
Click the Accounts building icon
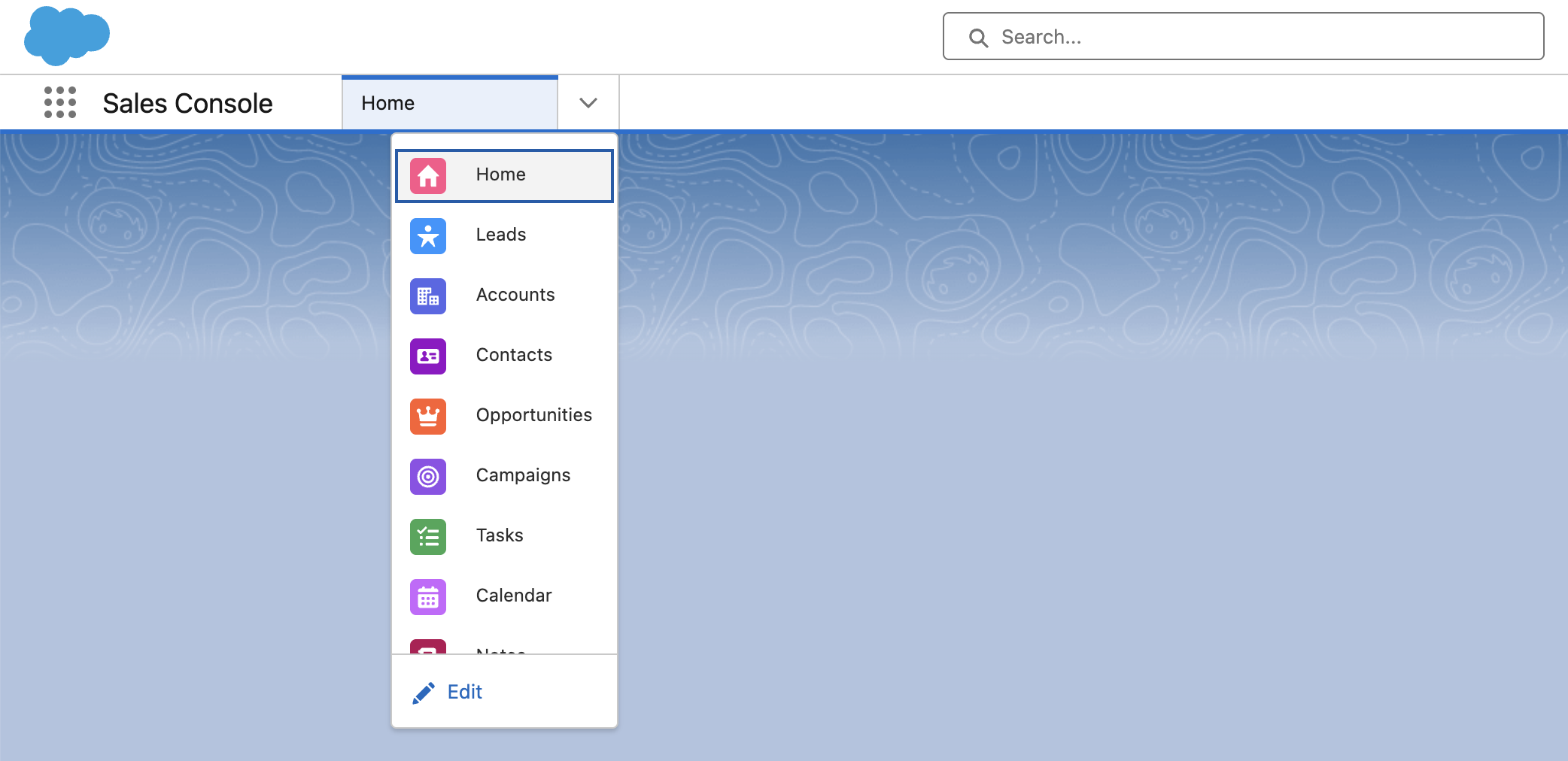point(427,296)
